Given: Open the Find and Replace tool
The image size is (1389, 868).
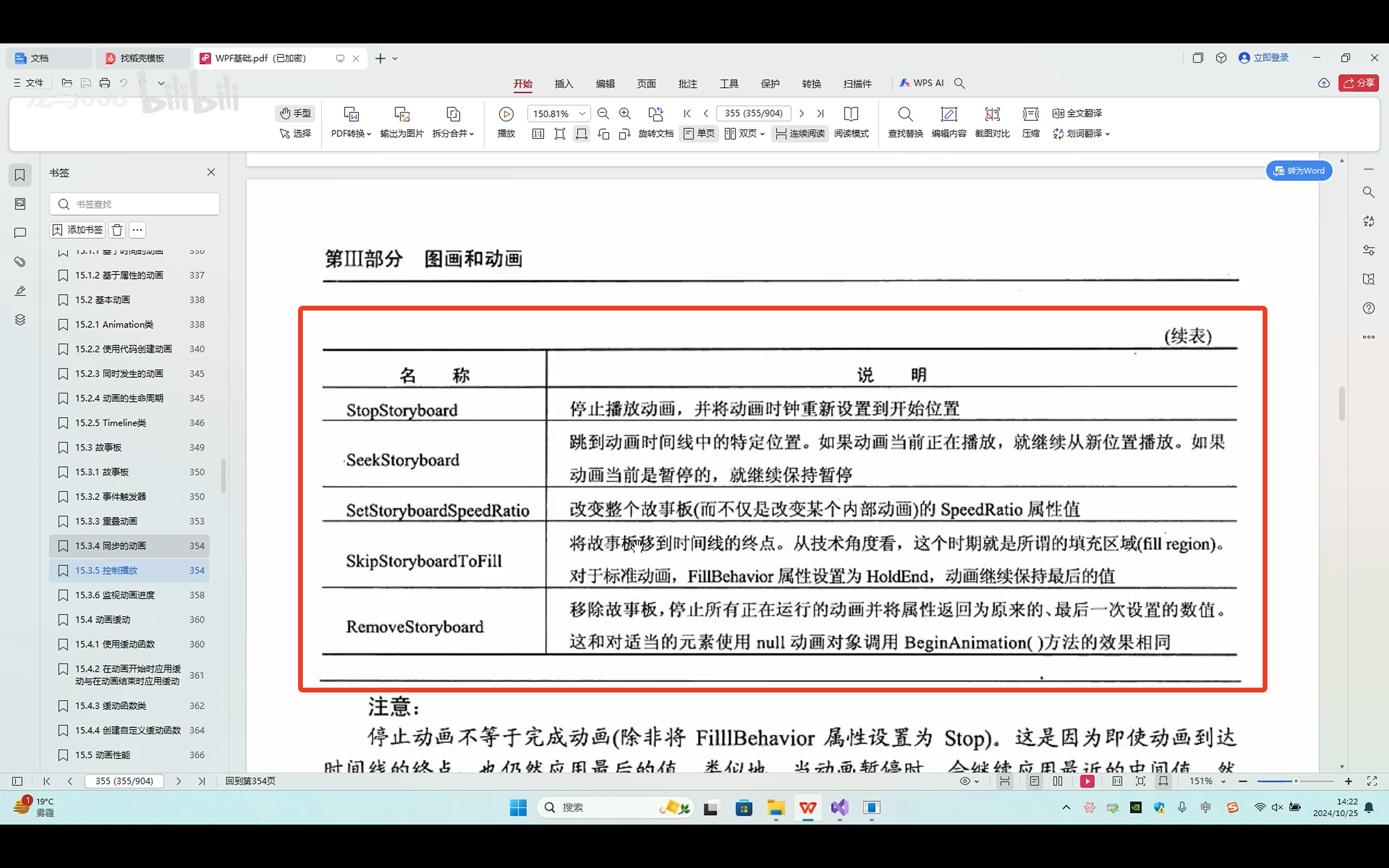Looking at the screenshot, I should 905,121.
